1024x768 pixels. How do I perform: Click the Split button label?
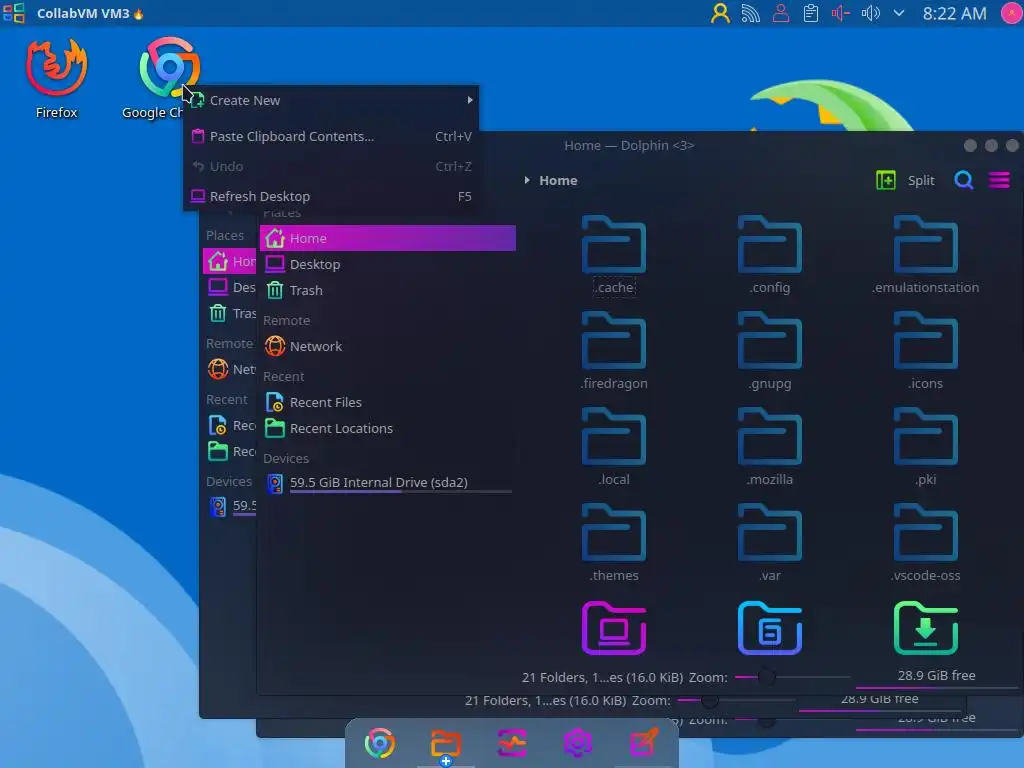[921, 180]
